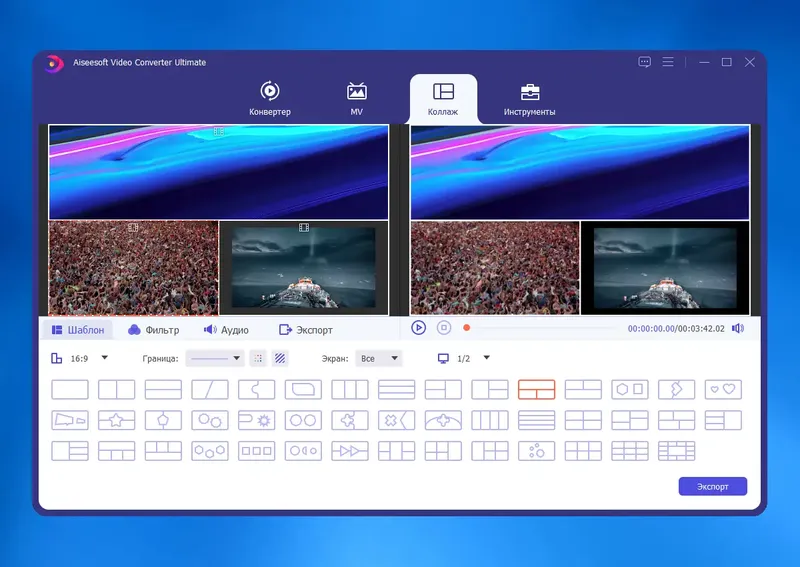The height and width of the screenshot is (567, 800).
Task: Select the two large circles template
Action: click(303, 421)
